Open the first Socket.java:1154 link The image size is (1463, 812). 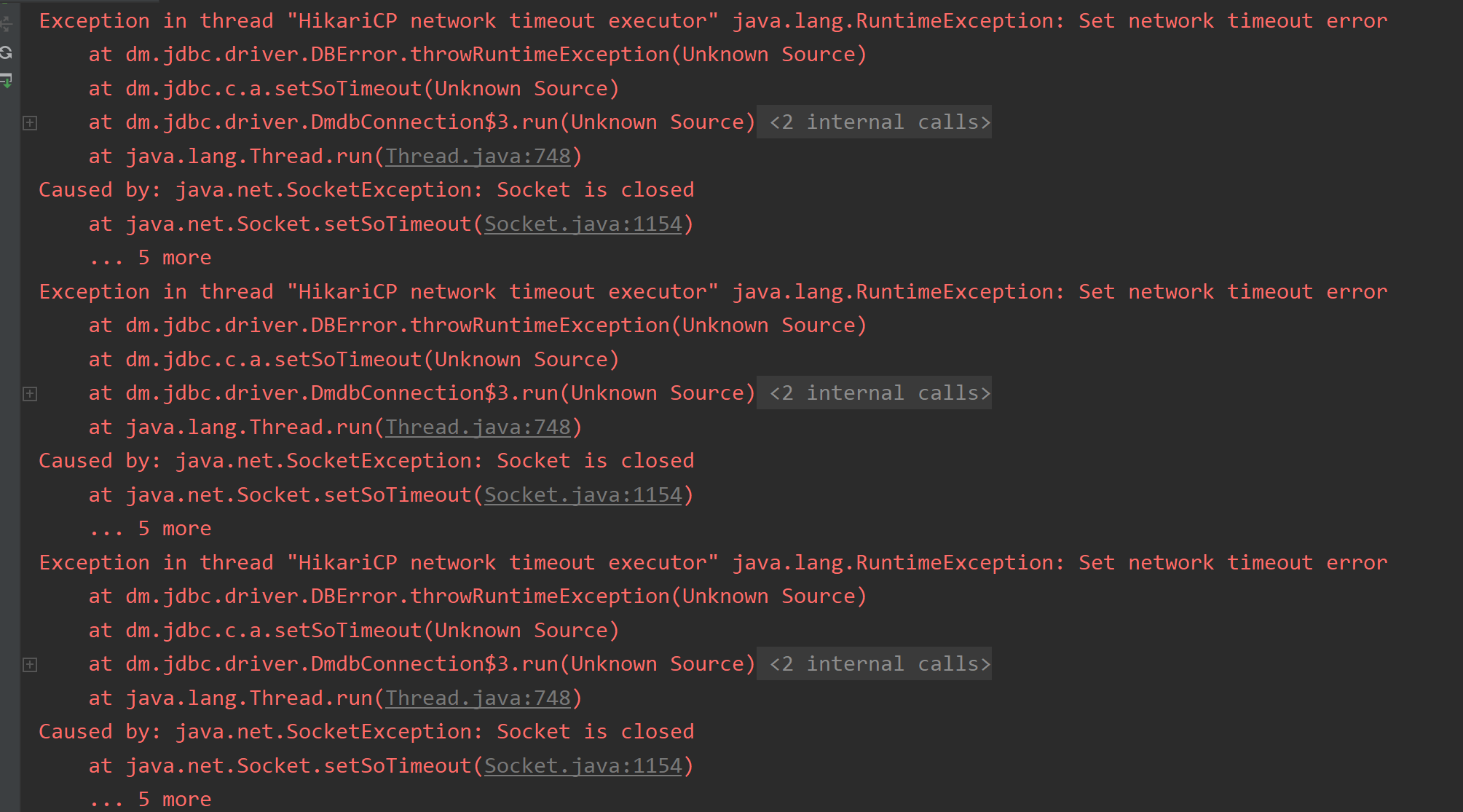(583, 224)
